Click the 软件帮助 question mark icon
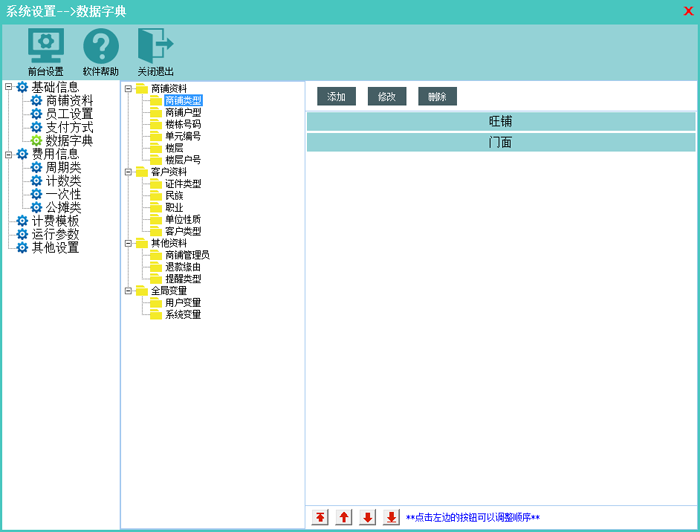The image size is (700, 532). click(x=100, y=47)
